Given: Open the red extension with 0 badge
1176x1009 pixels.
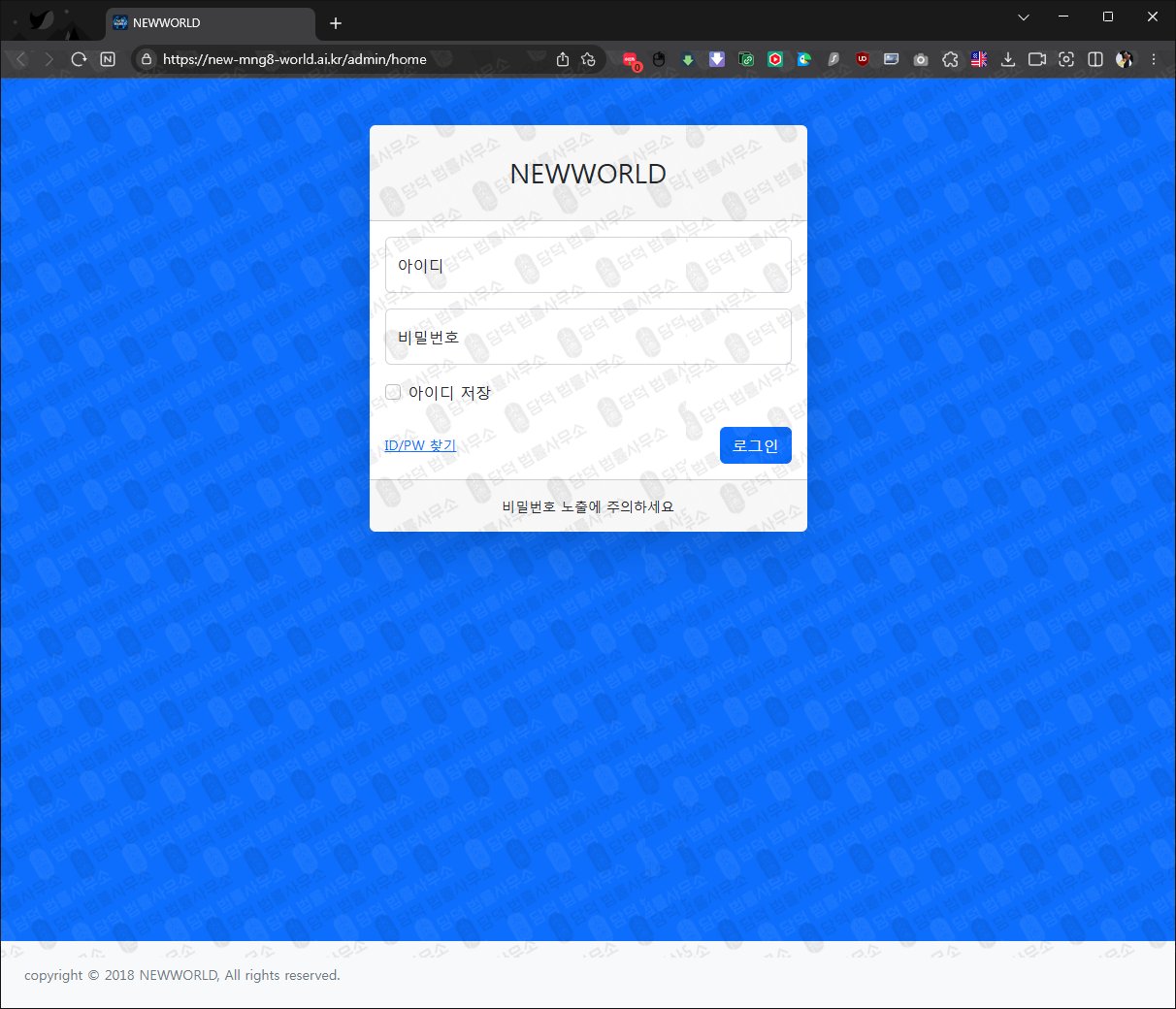Looking at the screenshot, I should click(x=631, y=60).
